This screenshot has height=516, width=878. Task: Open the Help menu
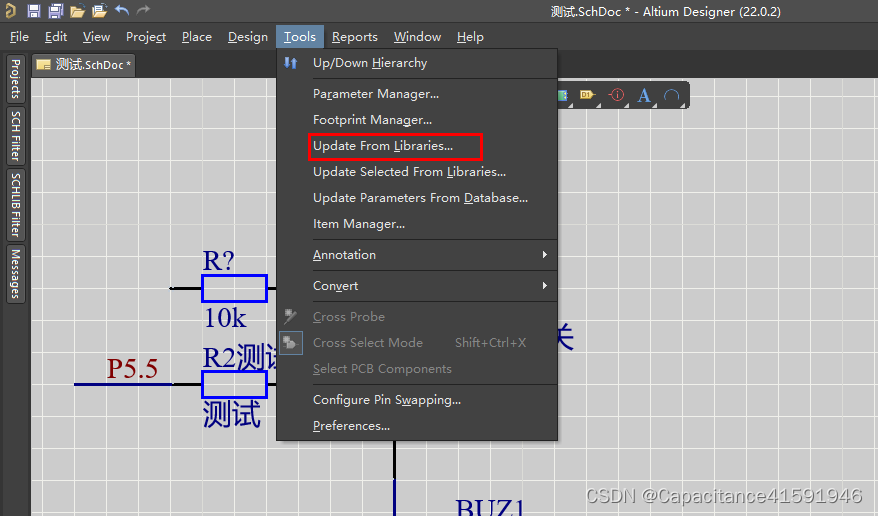coord(470,37)
